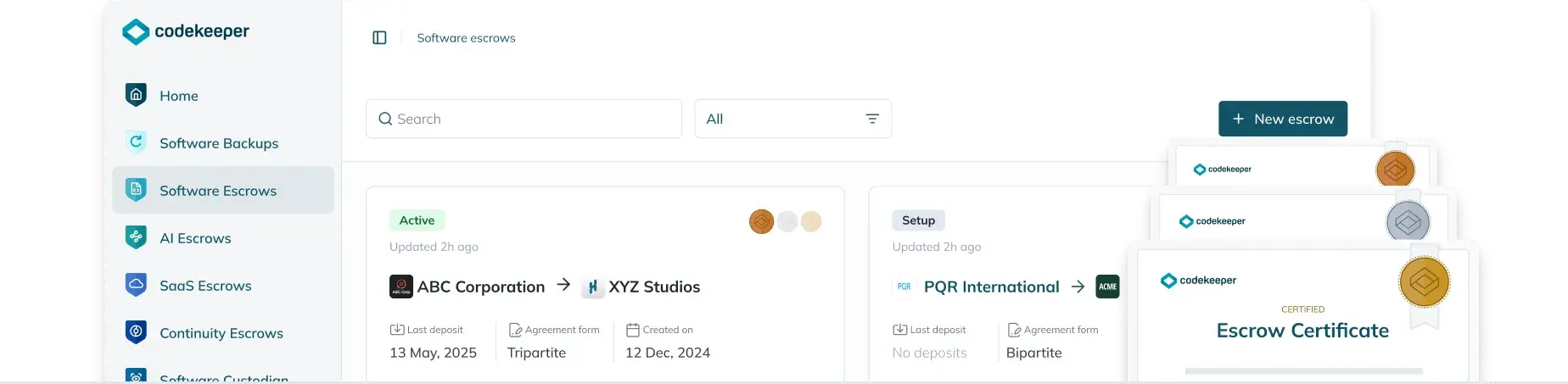Click the ABC Corporation company logo
The height and width of the screenshot is (384, 1568).
401,287
